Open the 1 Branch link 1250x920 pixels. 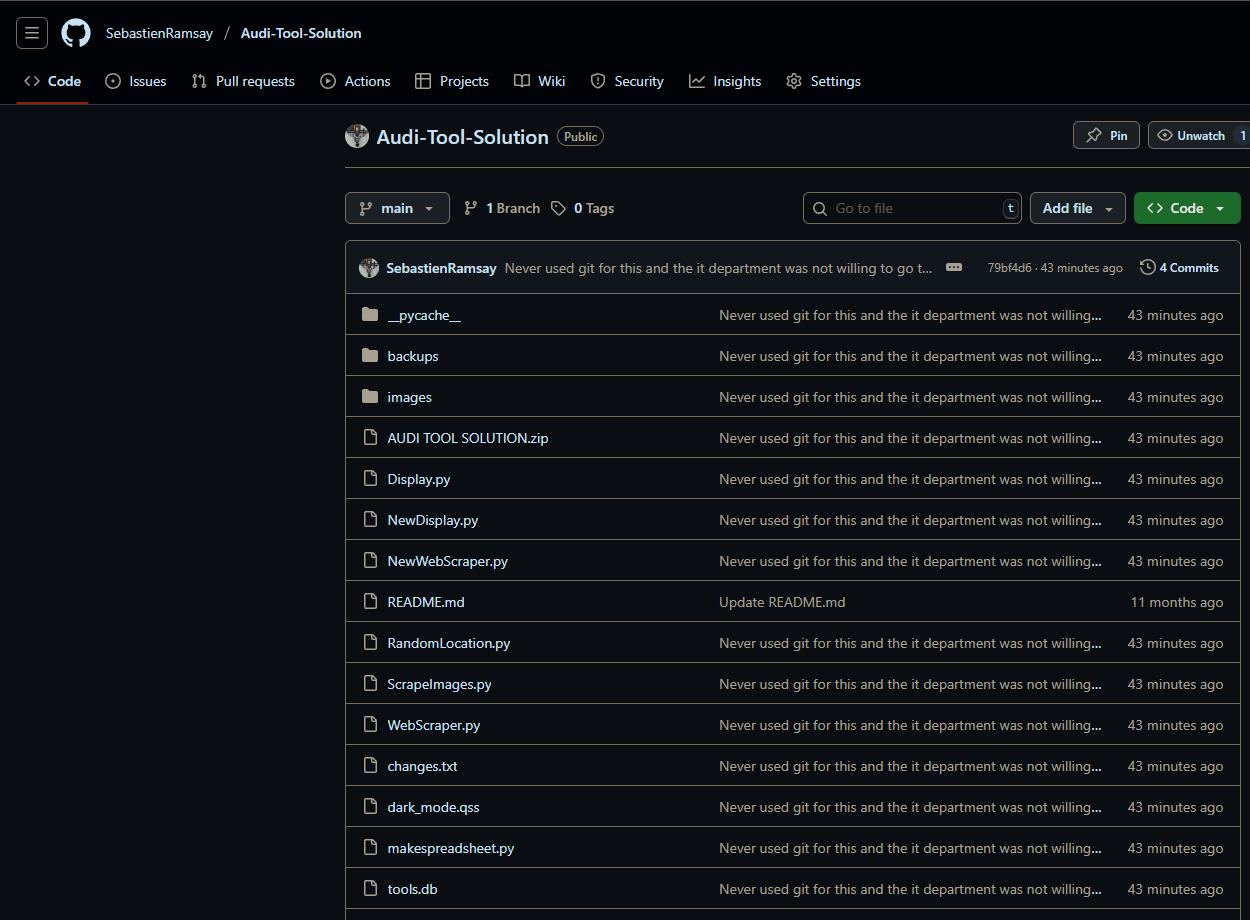502,208
